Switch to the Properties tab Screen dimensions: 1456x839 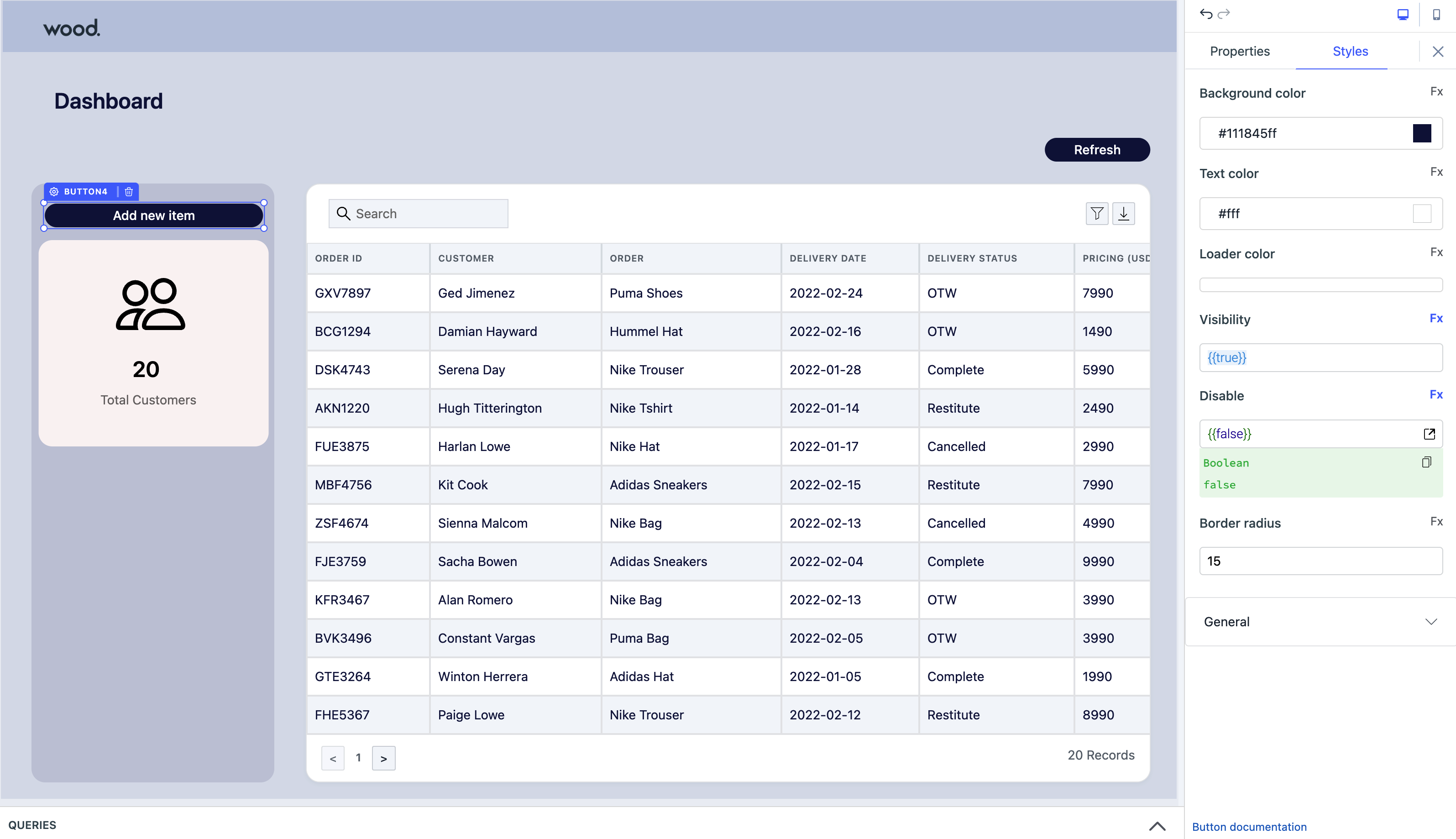(x=1240, y=51)
